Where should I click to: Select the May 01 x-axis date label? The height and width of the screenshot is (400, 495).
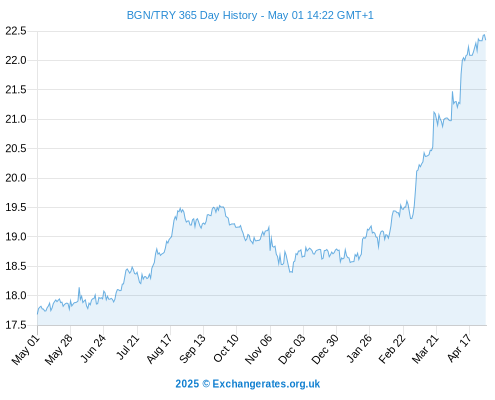pos(26,350)
